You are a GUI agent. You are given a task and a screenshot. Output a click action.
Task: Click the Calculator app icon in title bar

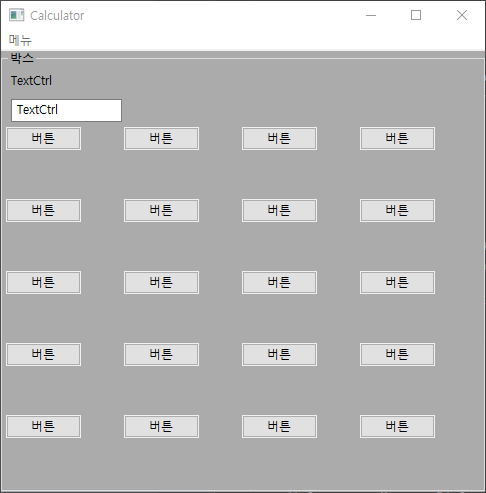coord(16,15)
